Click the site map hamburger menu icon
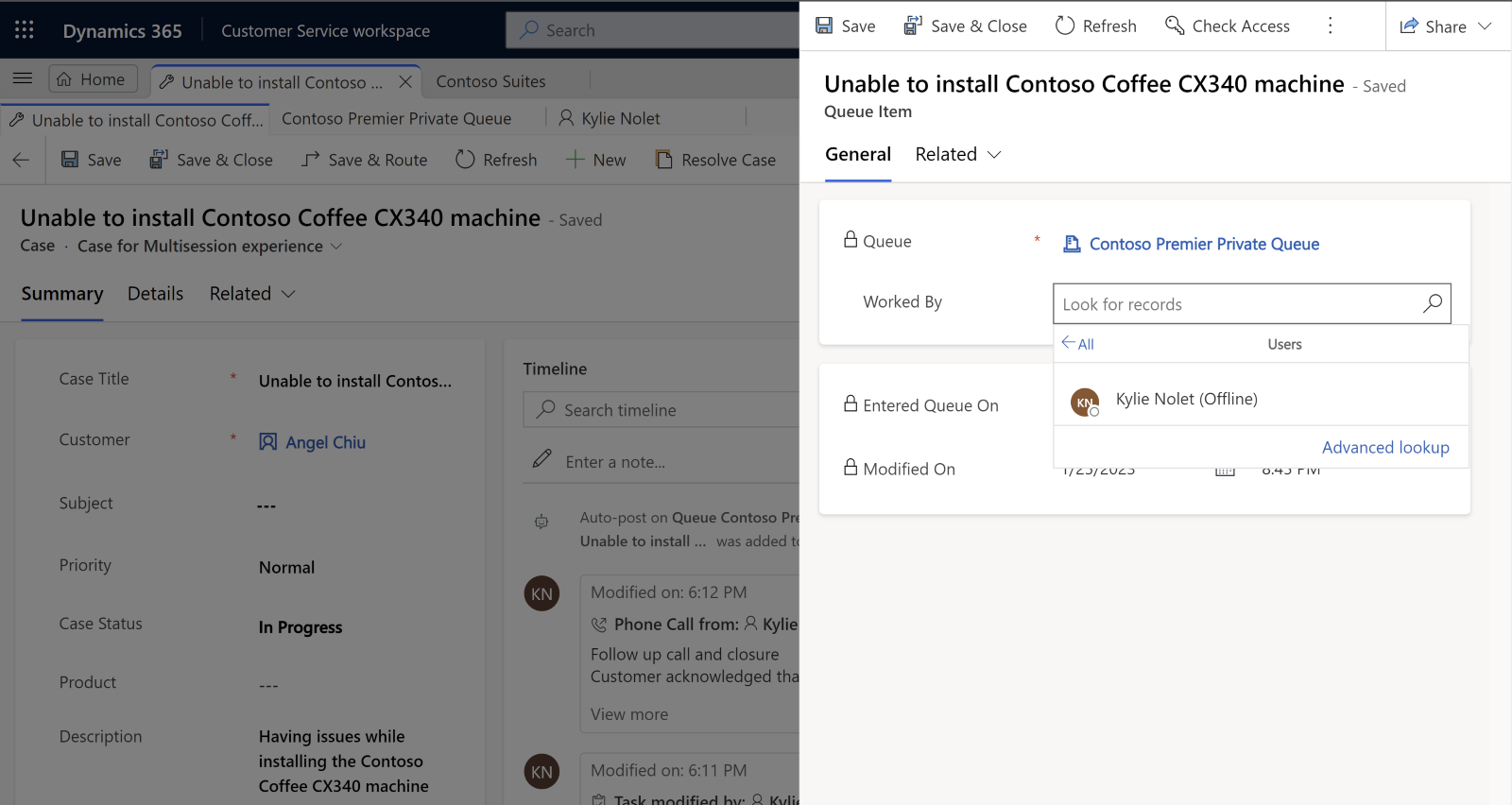Viewport: 1512px width, 805px height. [x=23, y=79]
